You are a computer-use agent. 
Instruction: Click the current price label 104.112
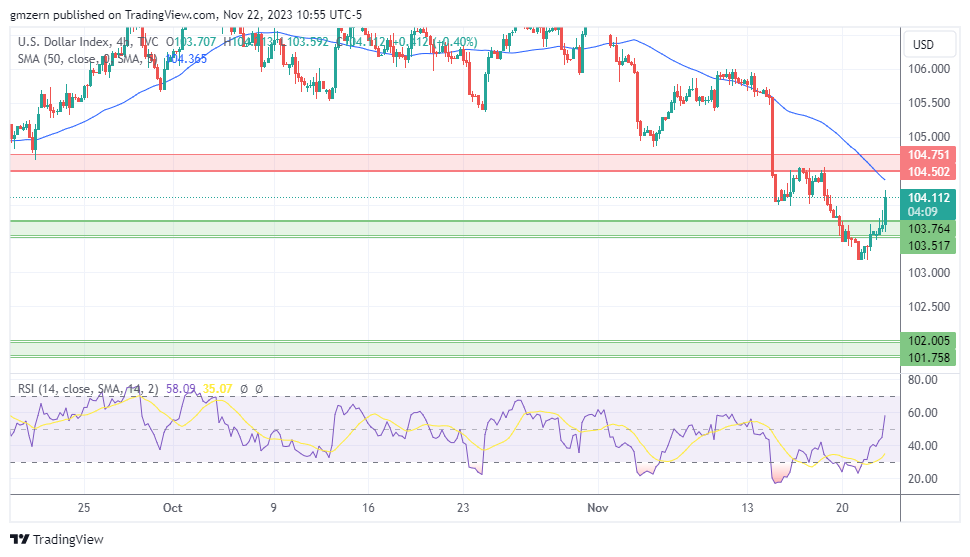point(929,198)
